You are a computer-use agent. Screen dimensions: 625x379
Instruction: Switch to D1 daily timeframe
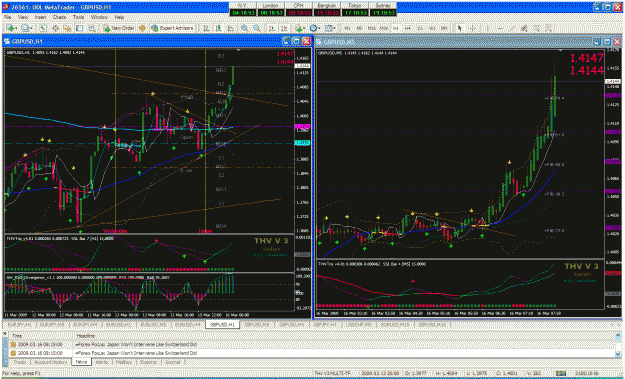(420, 28)
